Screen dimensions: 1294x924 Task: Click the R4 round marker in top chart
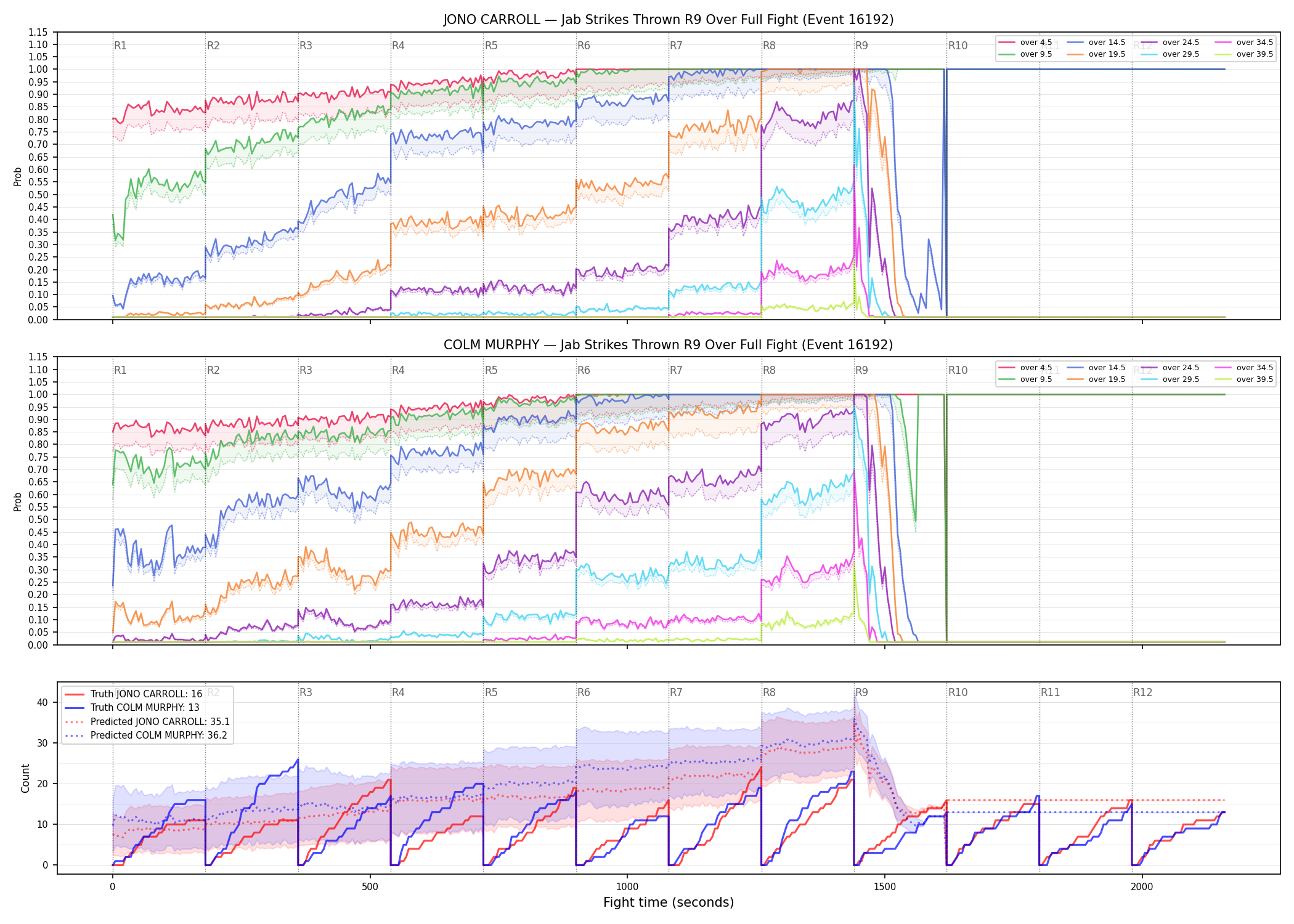point(398,46)
